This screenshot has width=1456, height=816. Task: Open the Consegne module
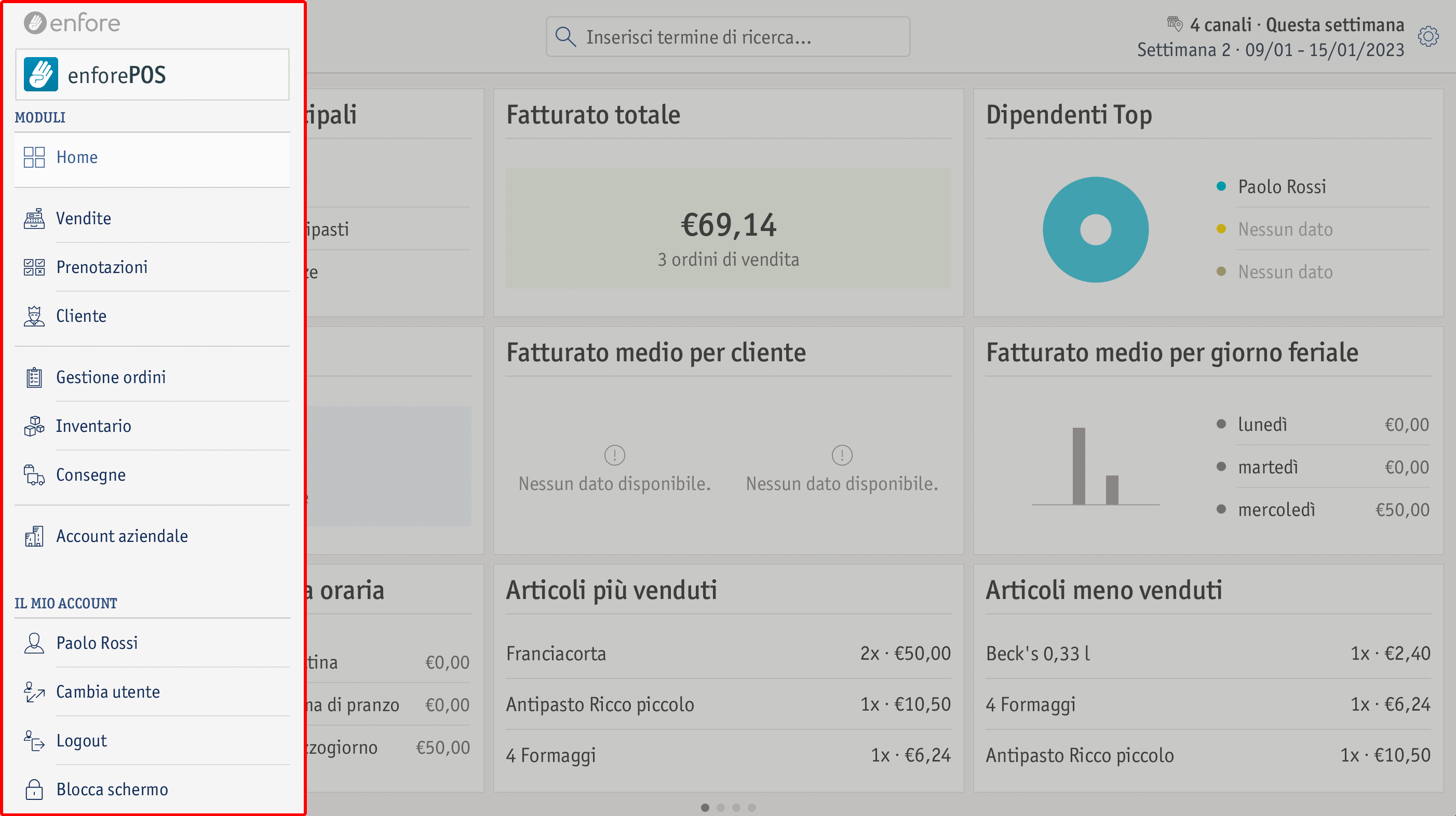tap(152, 474)
